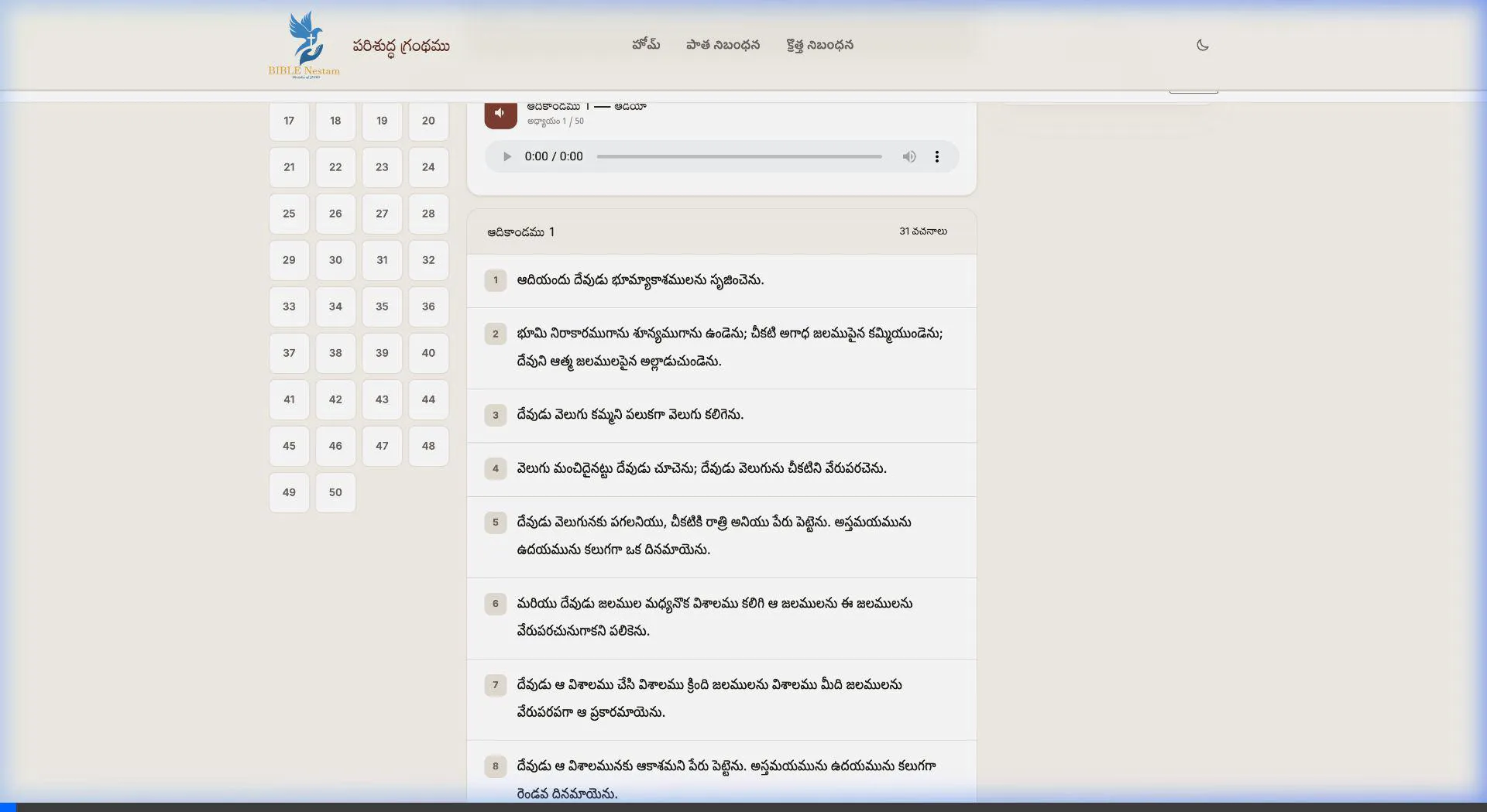Open the హోమ్ menu item
The image size is (1487, 812).
click(x=645, y=45)
